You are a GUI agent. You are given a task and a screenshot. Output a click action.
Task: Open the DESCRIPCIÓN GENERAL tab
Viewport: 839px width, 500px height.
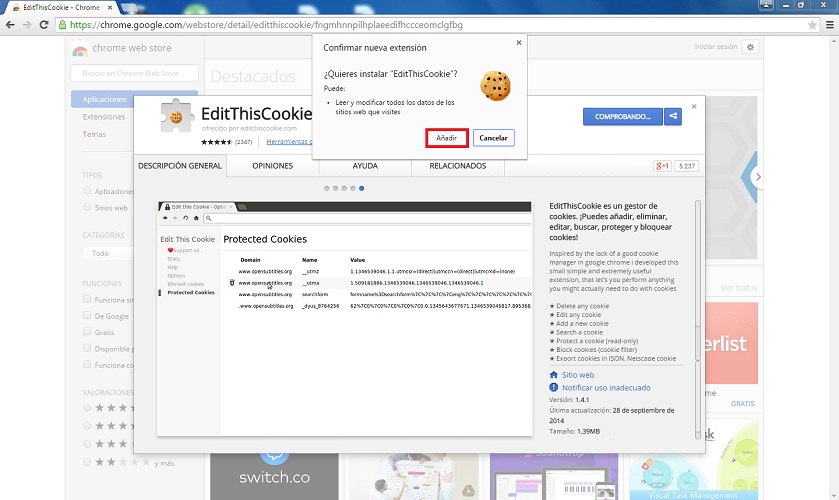[180, 166]
